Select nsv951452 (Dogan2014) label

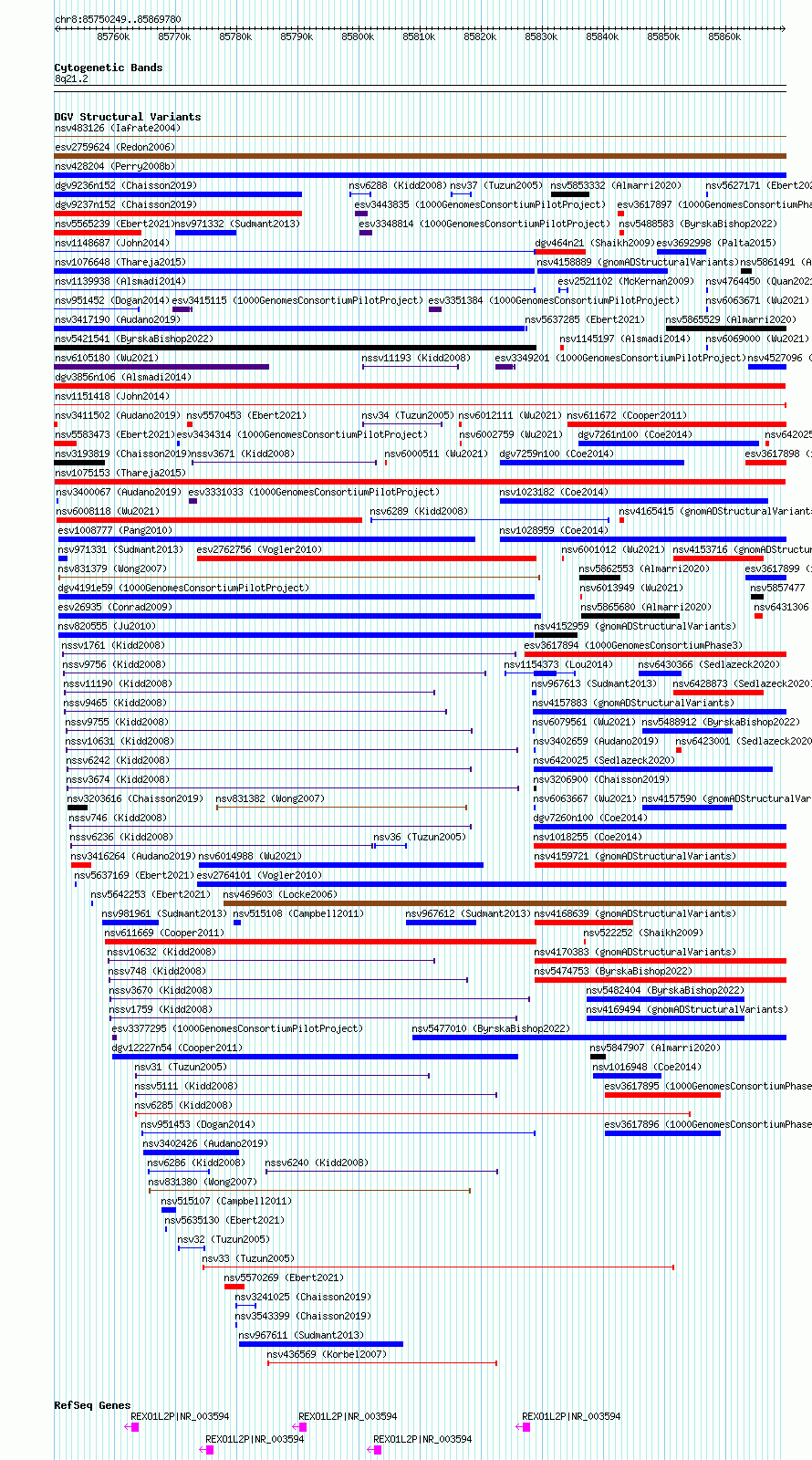[111, 301]
